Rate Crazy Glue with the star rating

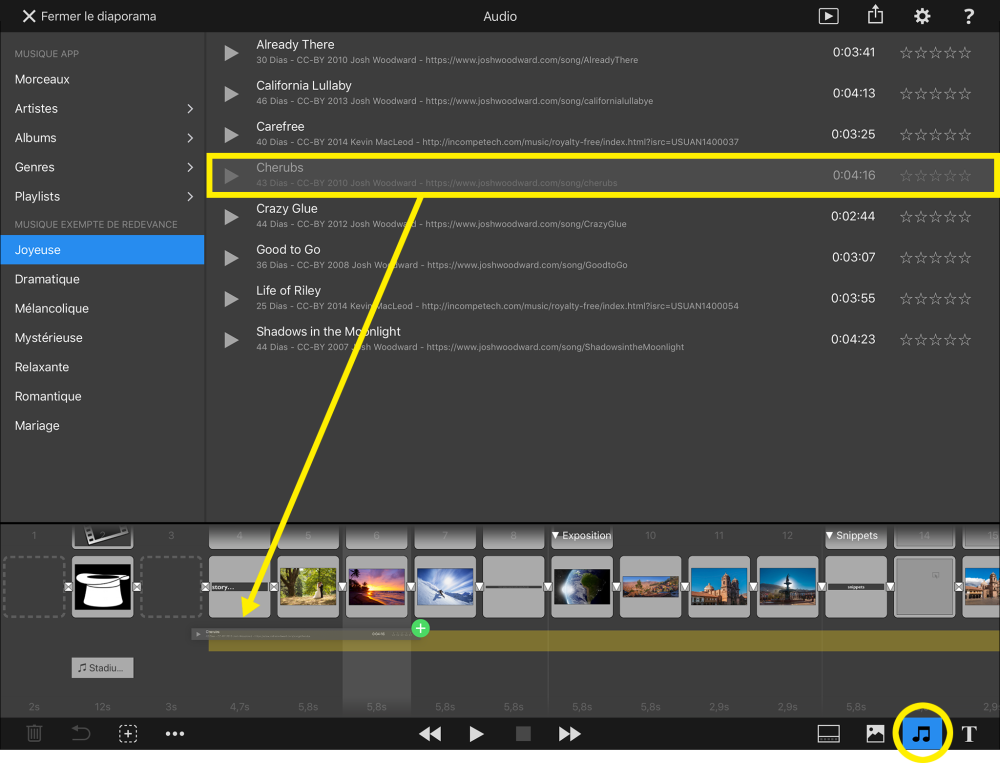(x=935, y=217)
